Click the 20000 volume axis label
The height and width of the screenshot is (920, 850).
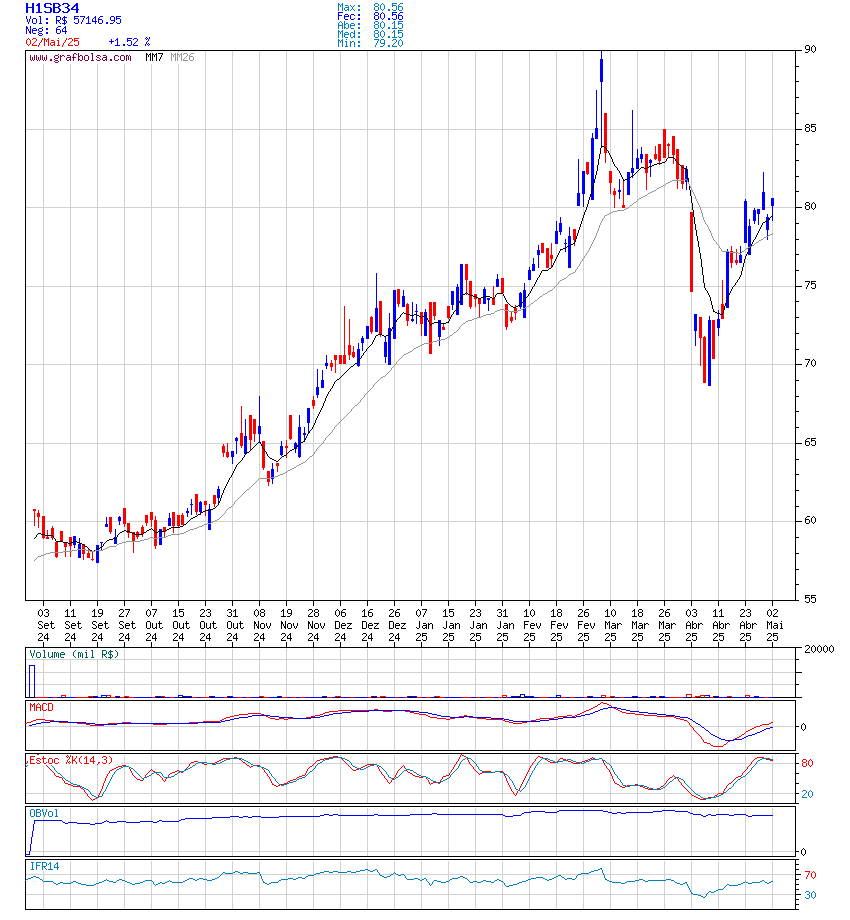tap(819, 650)
